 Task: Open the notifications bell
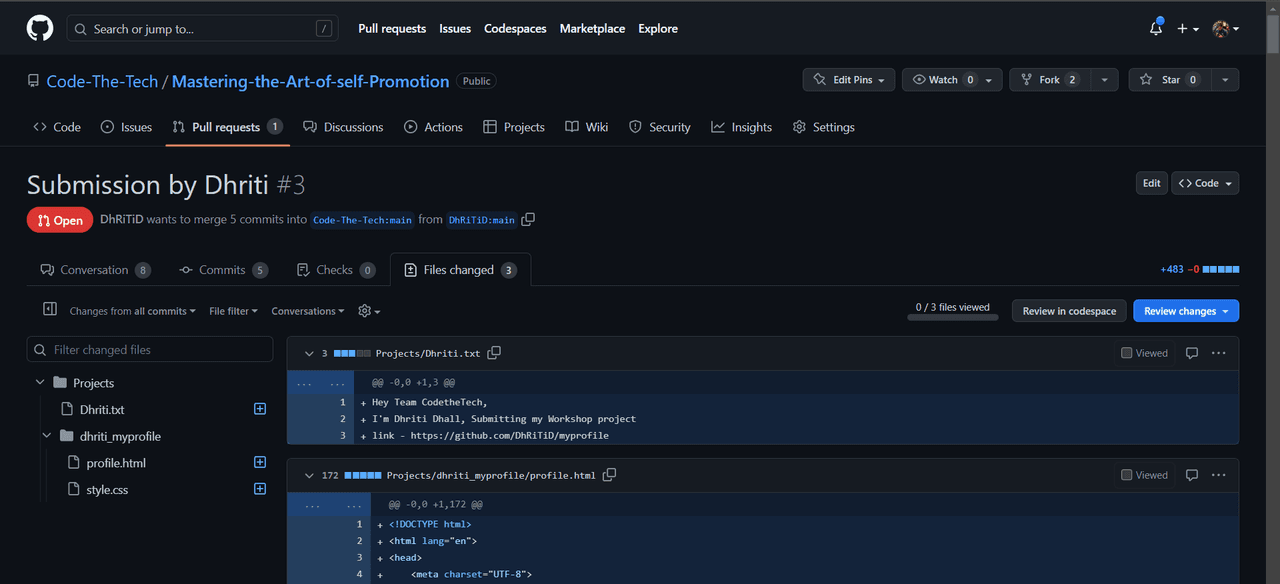click(x=1156, y=29)
